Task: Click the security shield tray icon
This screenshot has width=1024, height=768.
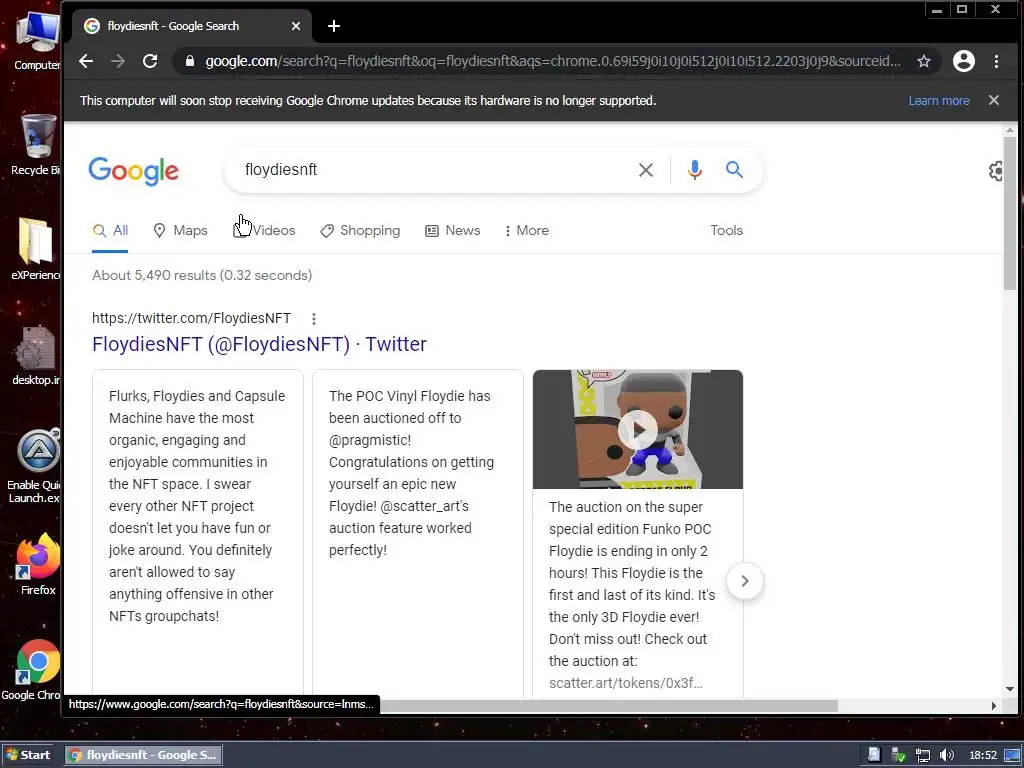Action: click(899, 756)
